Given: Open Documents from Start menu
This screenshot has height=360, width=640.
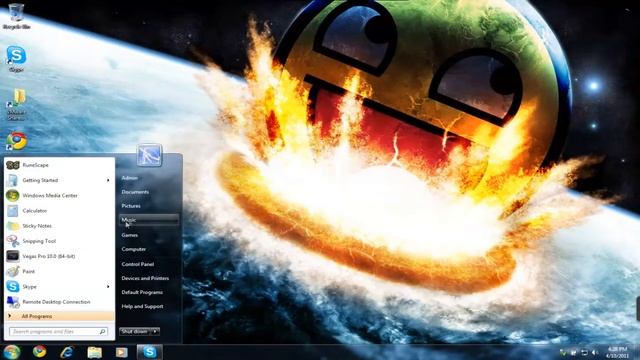Looking at the screenshot, I should [x=135, y=192].
